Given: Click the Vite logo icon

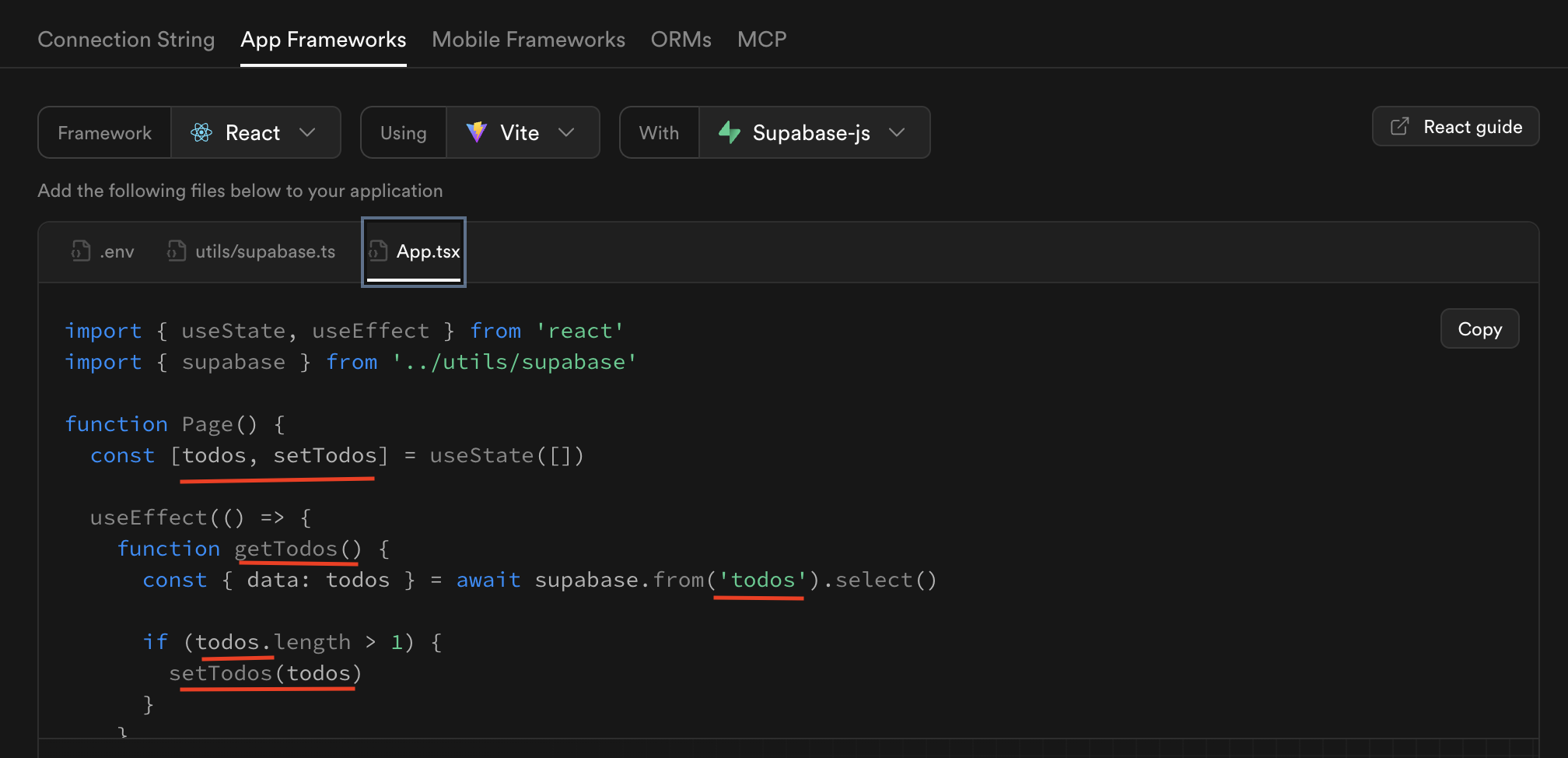Looking at the screenshot, I should [x=475, y=132].
